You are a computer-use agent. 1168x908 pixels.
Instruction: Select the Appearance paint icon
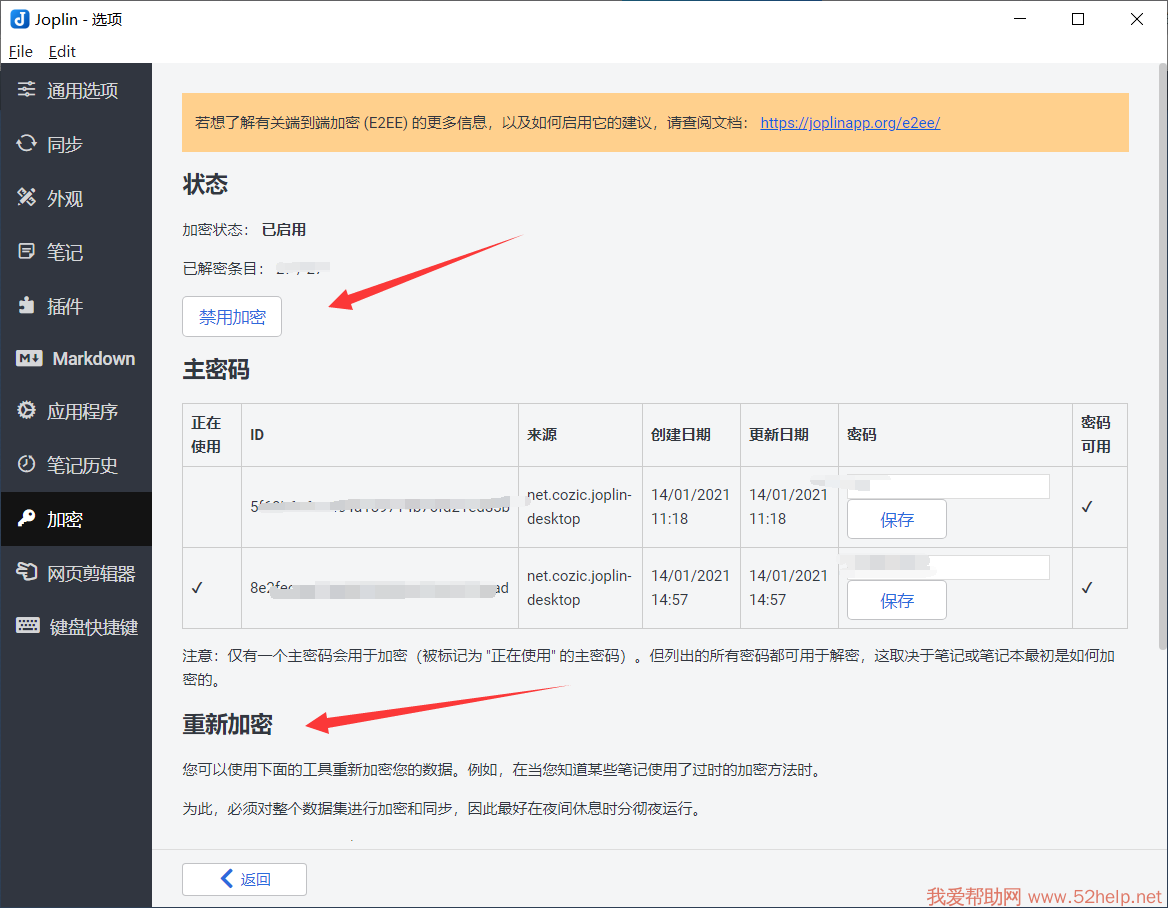coord(27,198)
